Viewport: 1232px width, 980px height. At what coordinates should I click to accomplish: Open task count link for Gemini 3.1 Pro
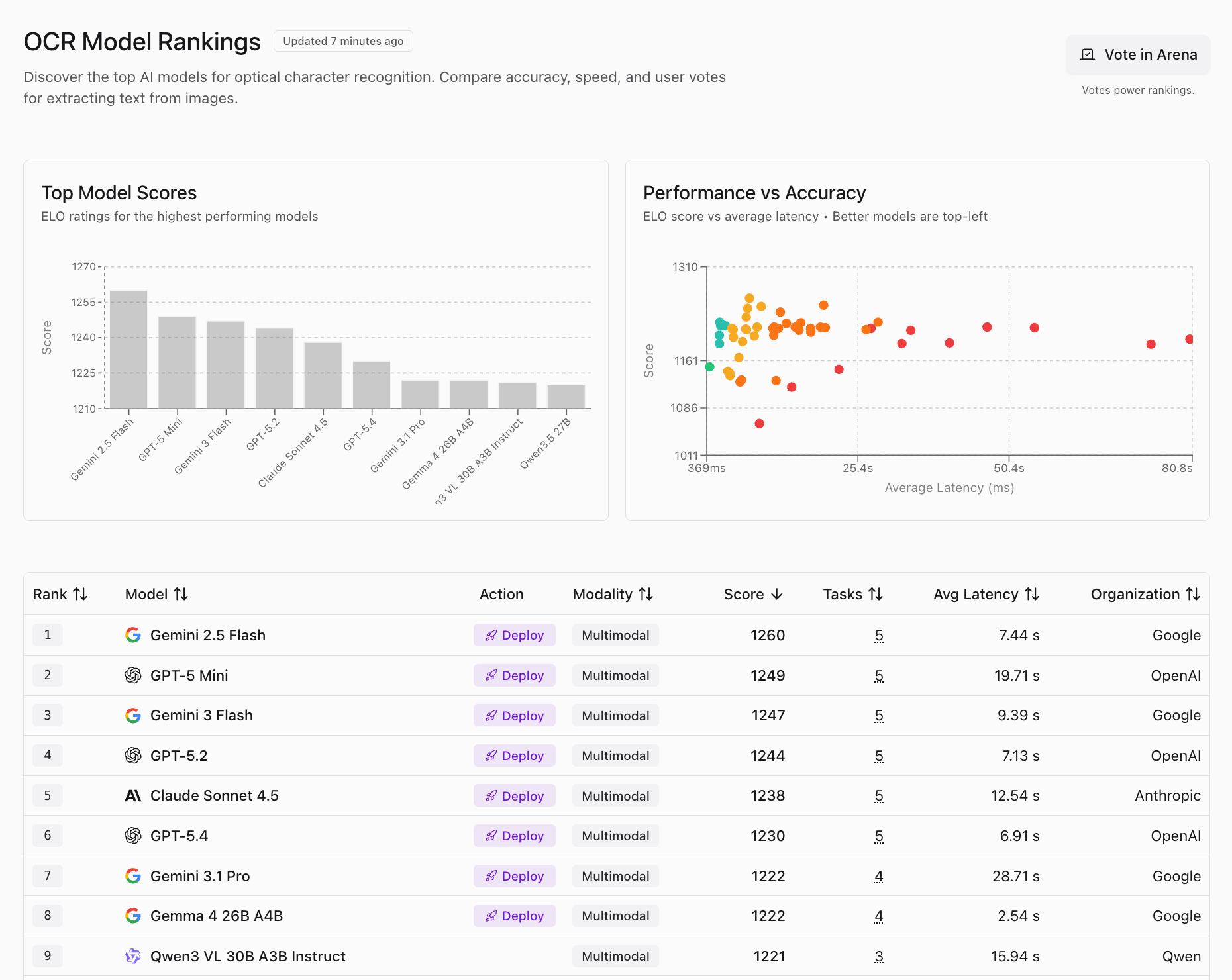click(x=879, y=876)
